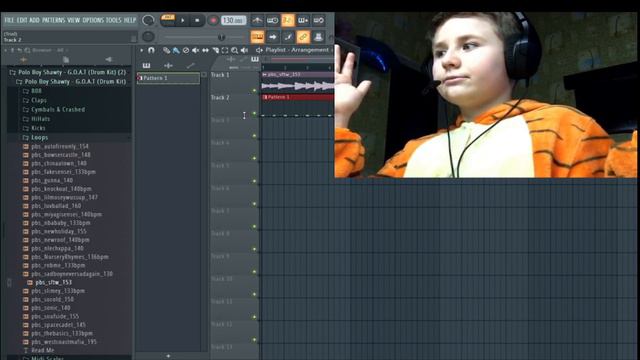Image resolution: width=640 pixels, height=360 pixels.
Task: Select pbs_sftw_153 in the Loops list
Action: coord(53,282)
